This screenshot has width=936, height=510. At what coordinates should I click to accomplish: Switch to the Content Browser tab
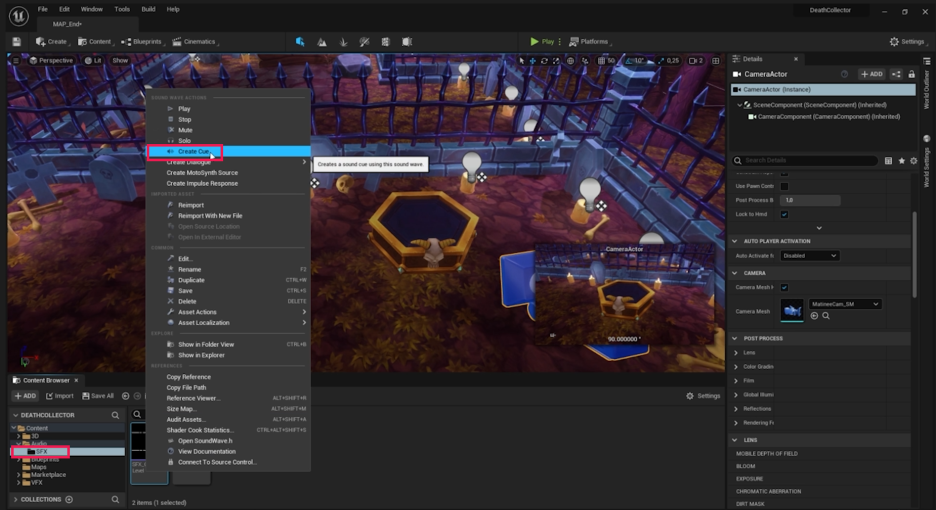(x=45, y=380)
